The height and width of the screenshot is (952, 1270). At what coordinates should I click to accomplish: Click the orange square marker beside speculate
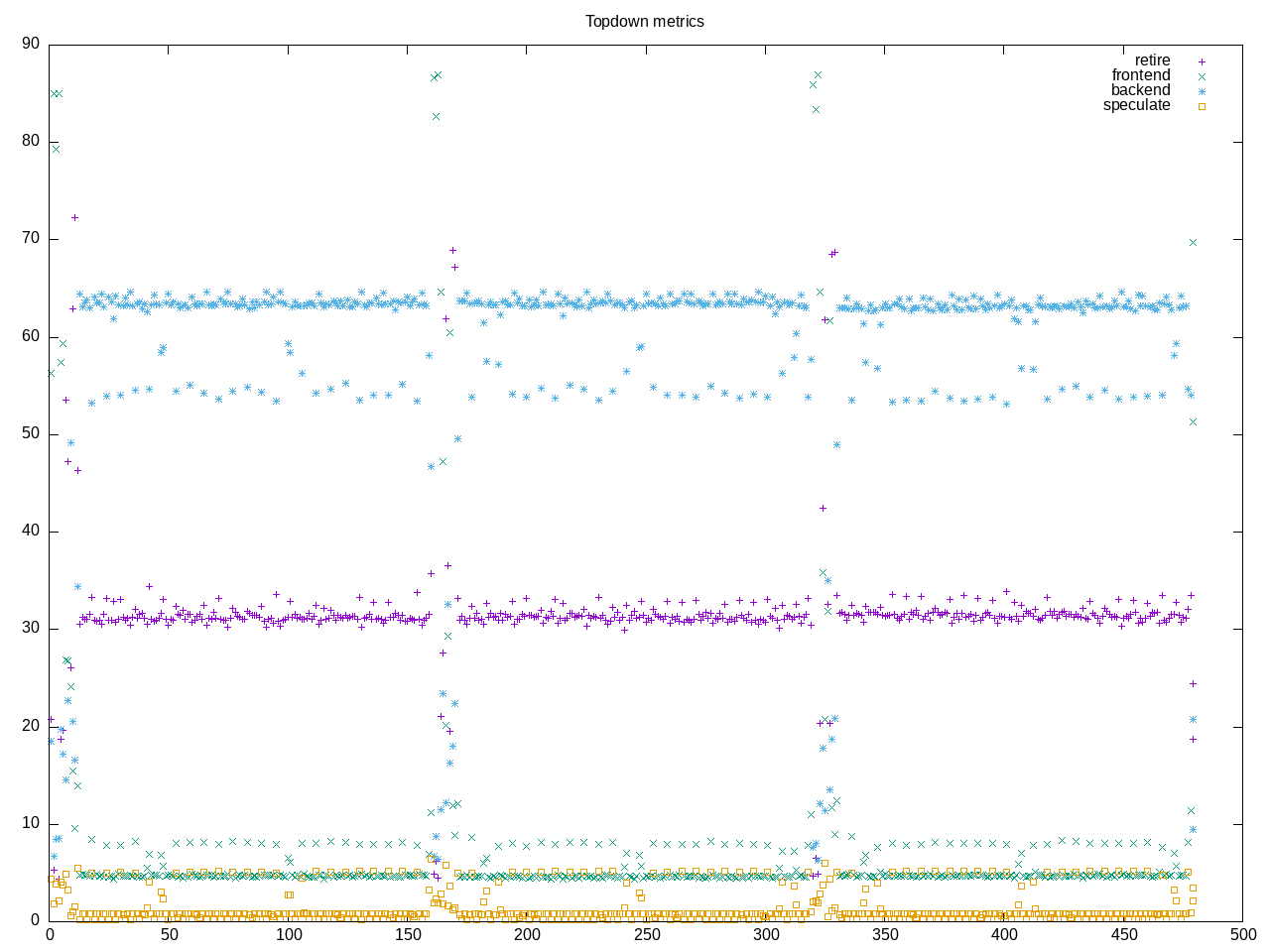(x=1202, y=106)
